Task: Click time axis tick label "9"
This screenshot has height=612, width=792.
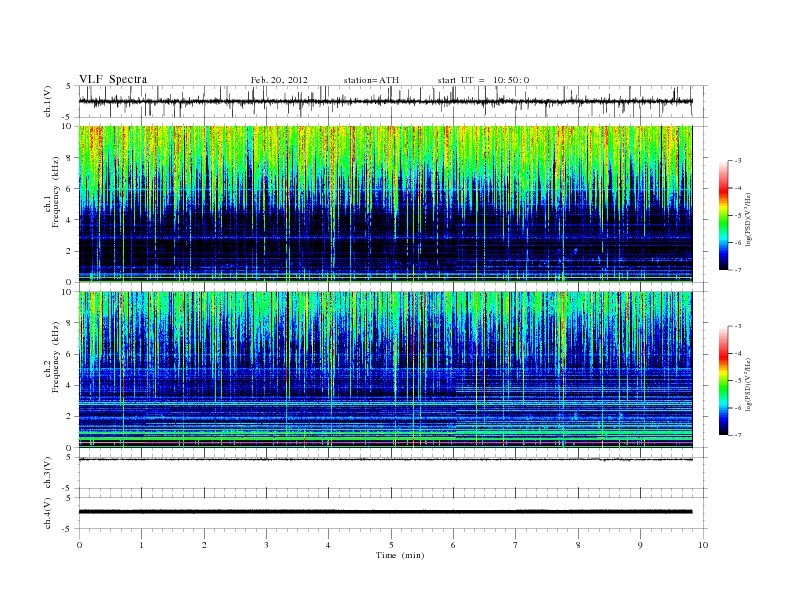Action: [640, 545]
